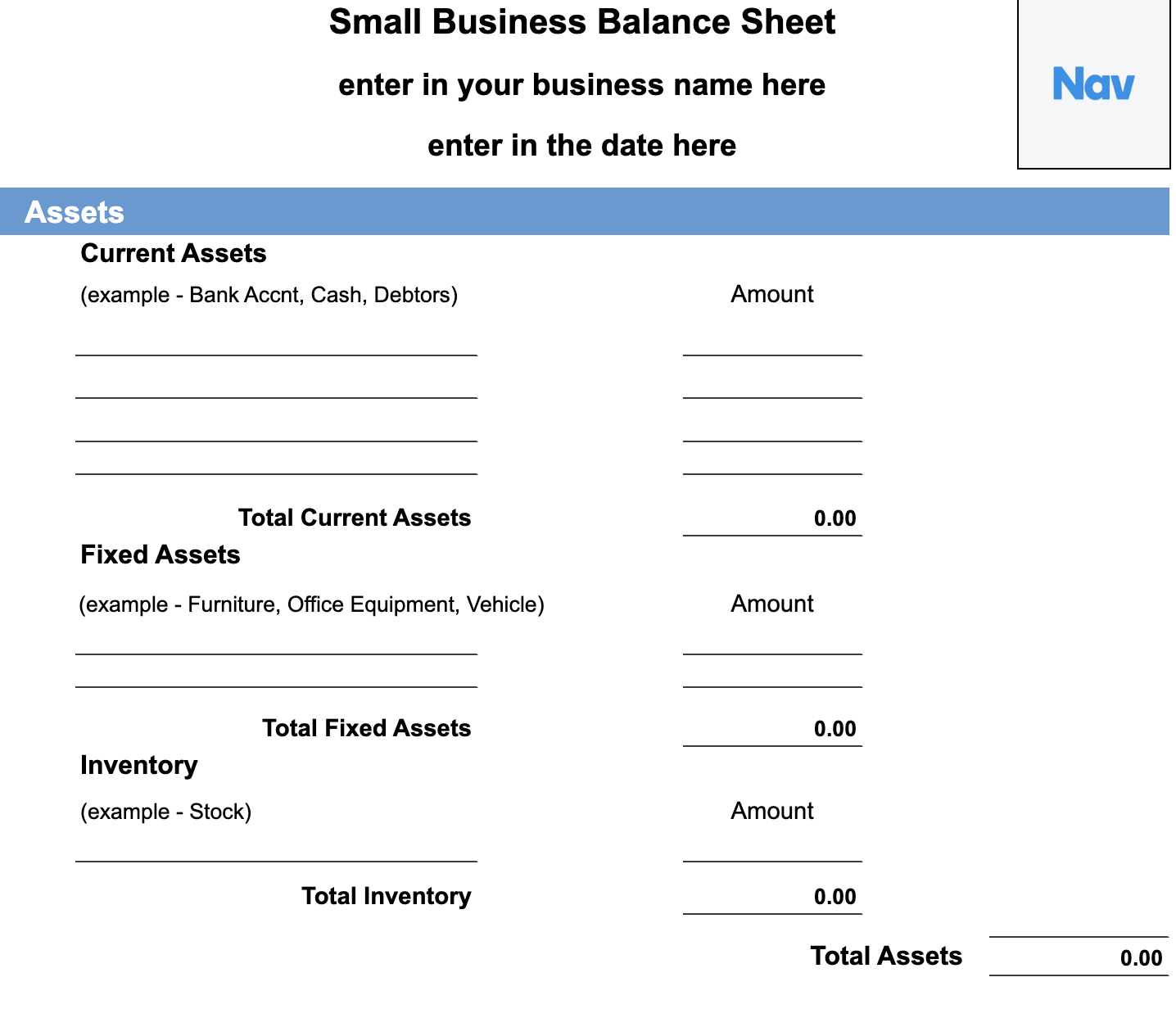Click the second Current Assets amount field
1176x1009 pixels.
pyautogui.click(x=772, y=395)
